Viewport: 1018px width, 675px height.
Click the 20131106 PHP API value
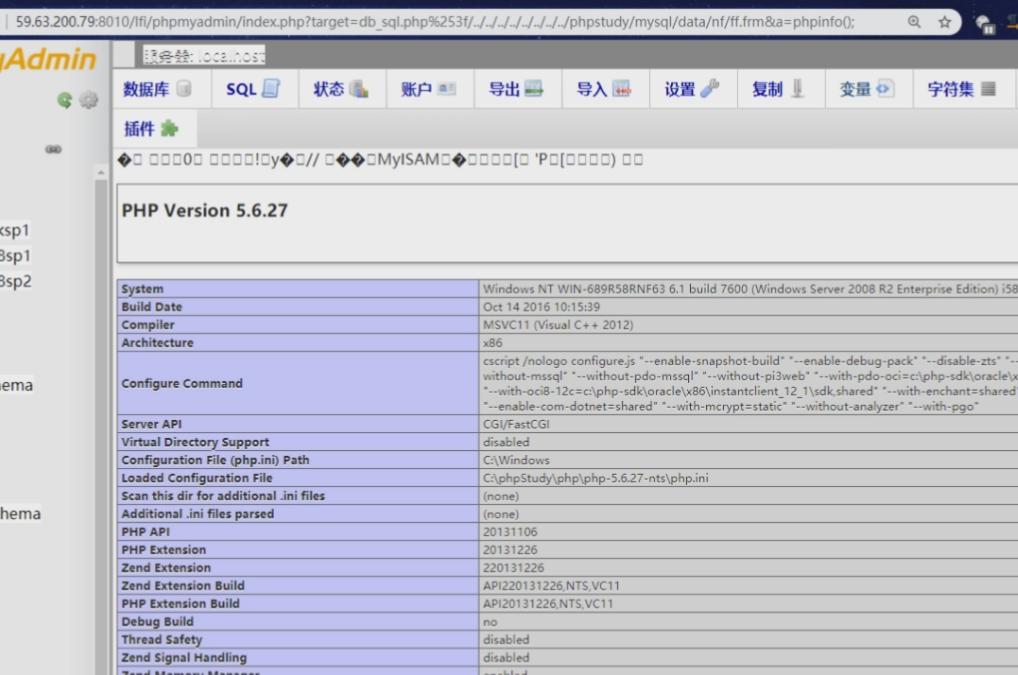click(x=510, y=532)
